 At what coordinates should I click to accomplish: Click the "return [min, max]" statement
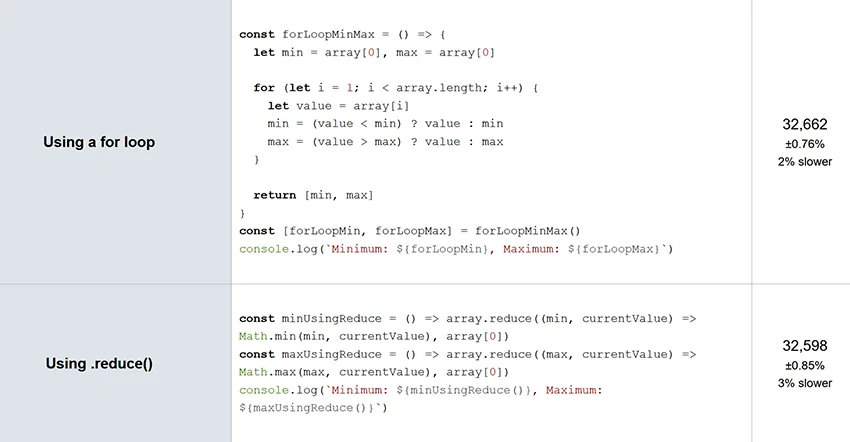[x=313, y=195]
